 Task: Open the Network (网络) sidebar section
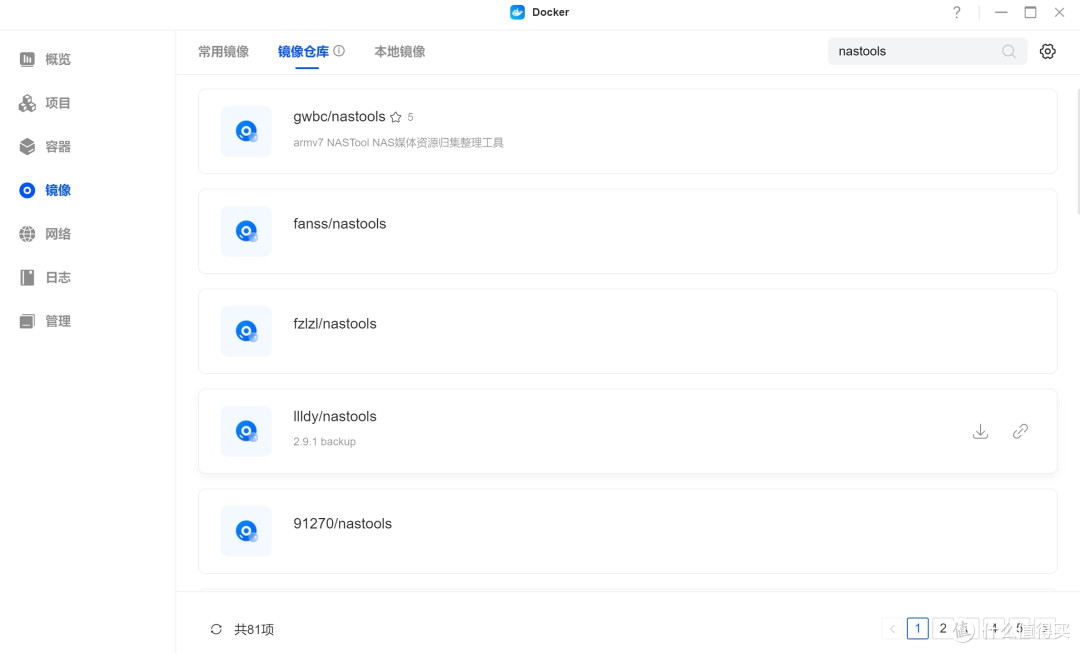45,234
